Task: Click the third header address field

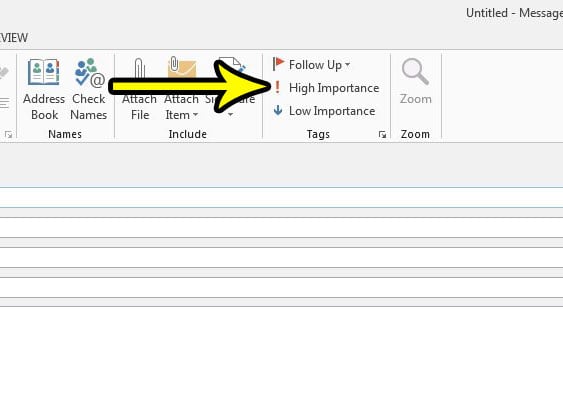Action: coord(282,257)
